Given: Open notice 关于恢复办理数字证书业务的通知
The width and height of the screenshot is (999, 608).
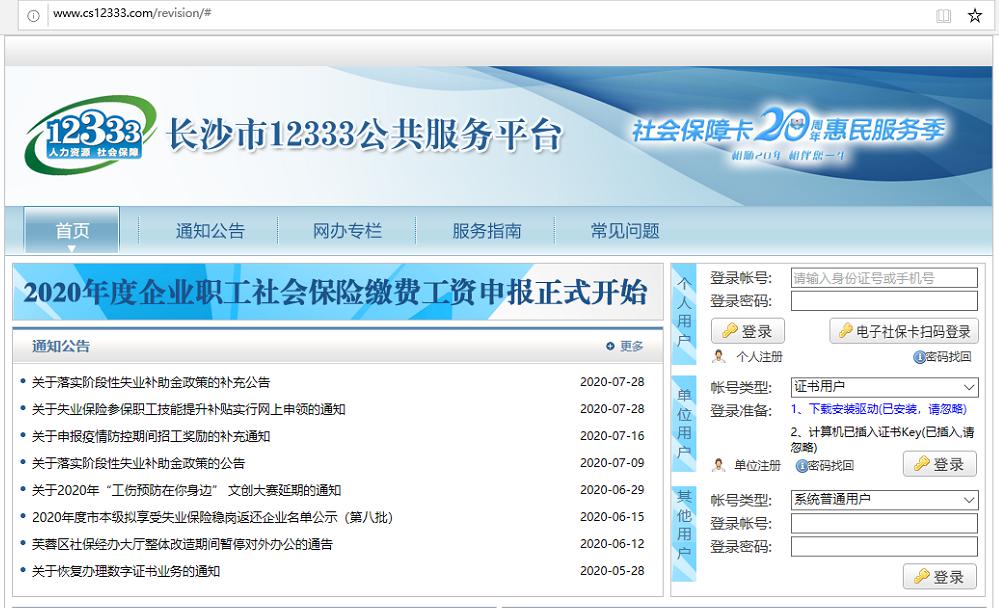Looking at the screenshot, I should pos(126,571).
